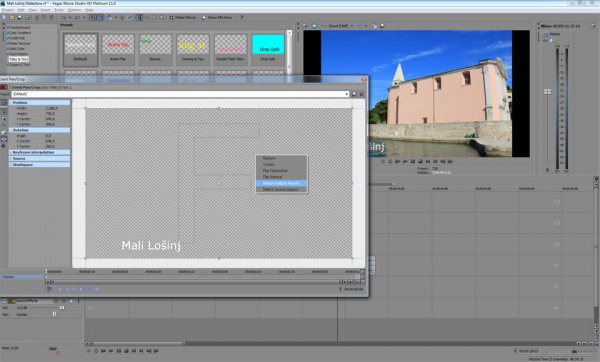This screenshot has width=600, height=362.
Task: Select the Zoom magnifier tool in Pan/Crop
Action: click(x=4, y=119)
